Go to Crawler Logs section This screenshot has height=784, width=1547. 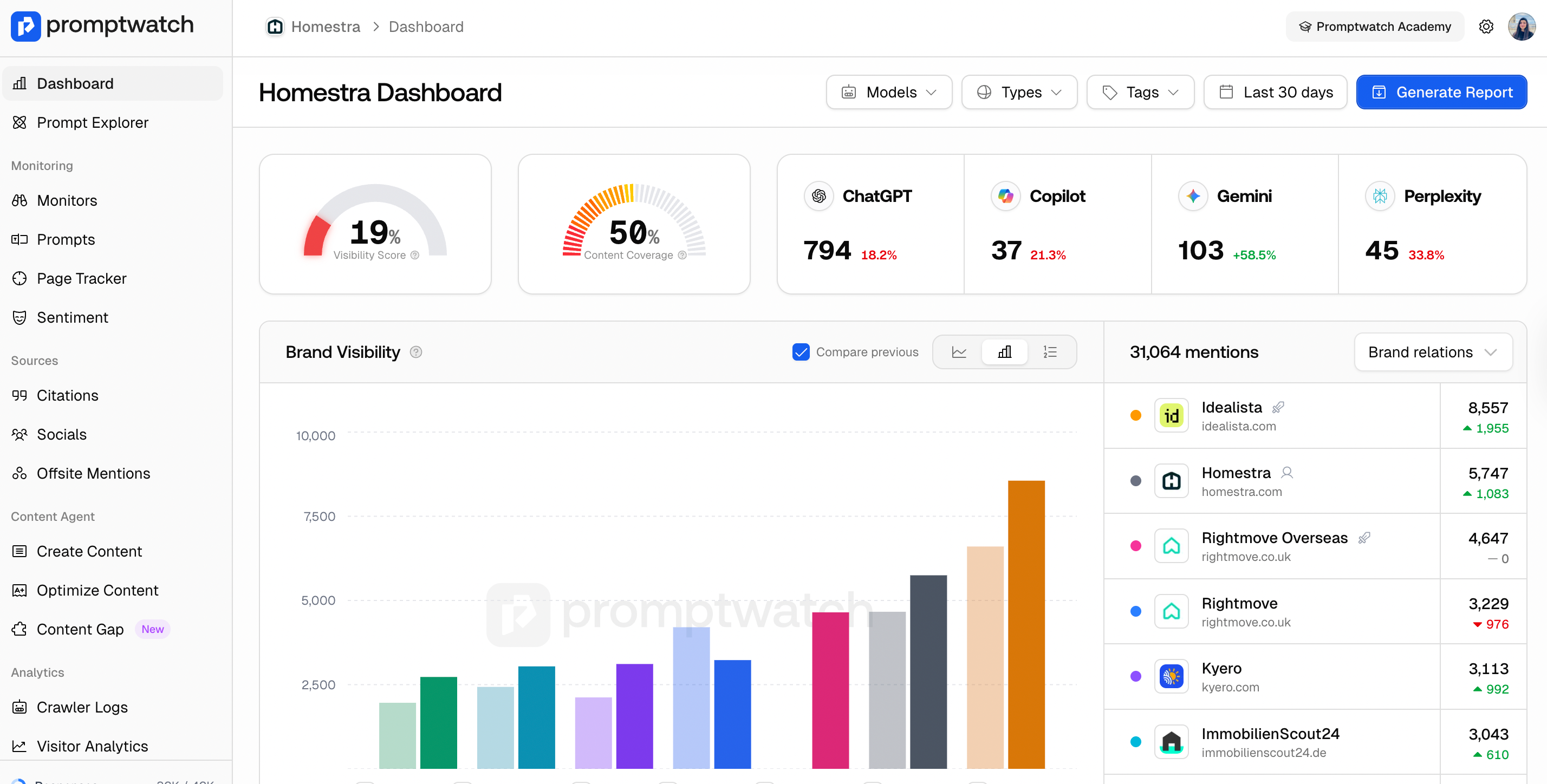(82, 707)
